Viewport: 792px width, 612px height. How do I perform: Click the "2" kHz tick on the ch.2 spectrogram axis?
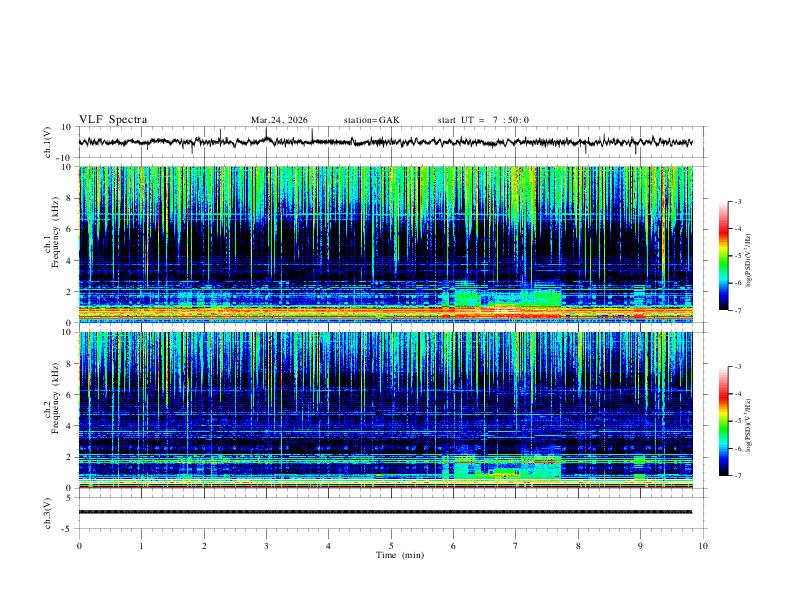point(70,457)
